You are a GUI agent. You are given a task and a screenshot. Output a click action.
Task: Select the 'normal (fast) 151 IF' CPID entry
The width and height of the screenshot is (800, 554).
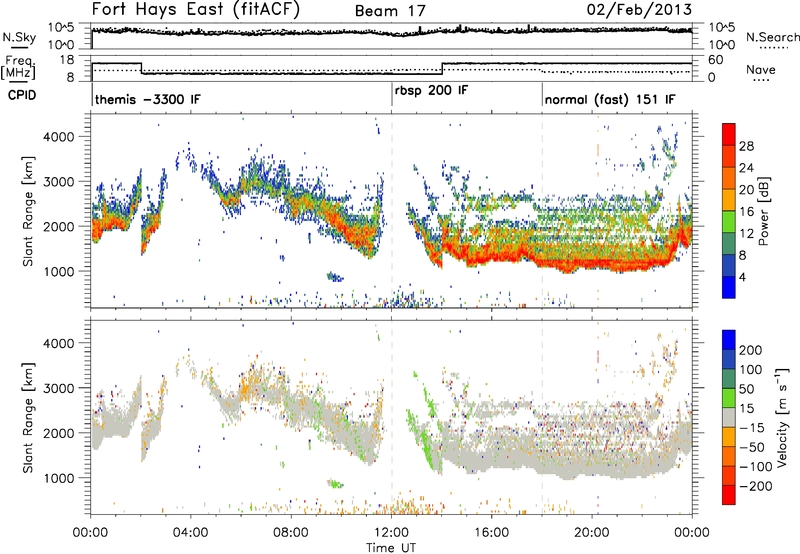coord(610,99)
